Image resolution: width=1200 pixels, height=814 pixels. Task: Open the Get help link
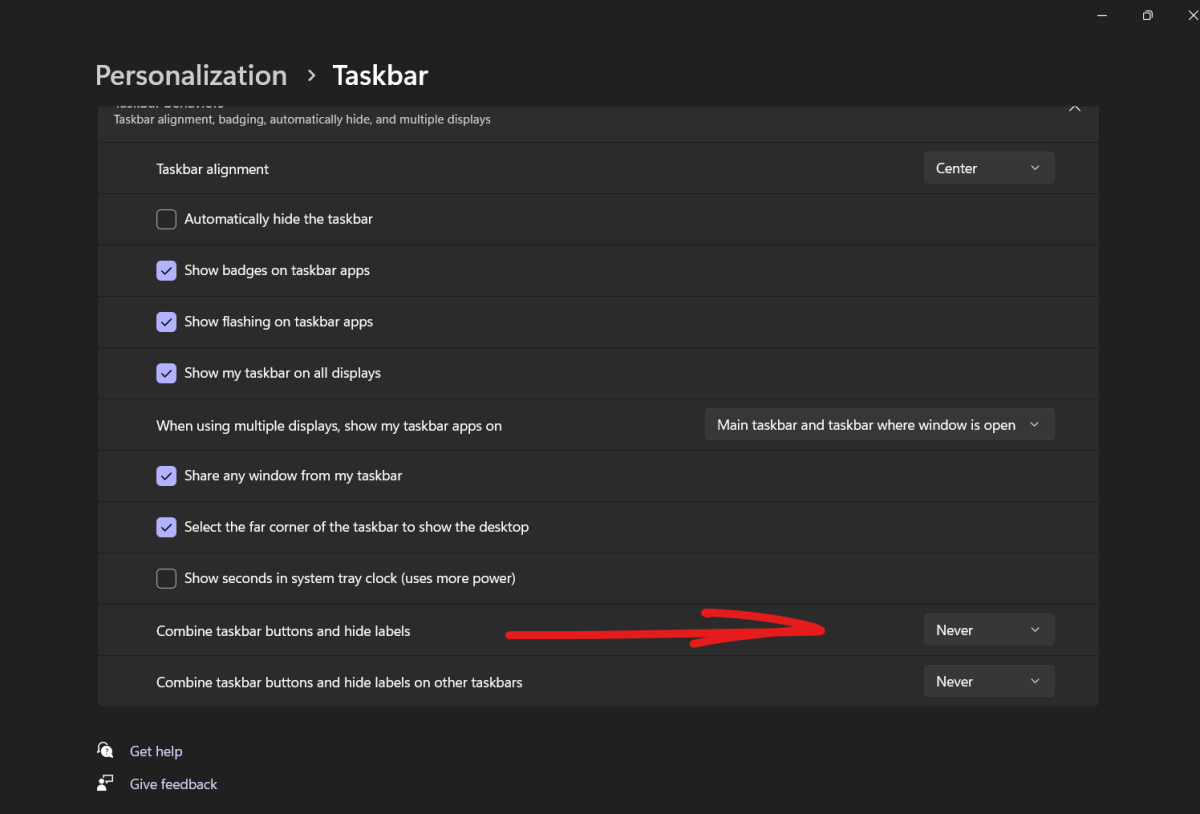pos(156,751)
